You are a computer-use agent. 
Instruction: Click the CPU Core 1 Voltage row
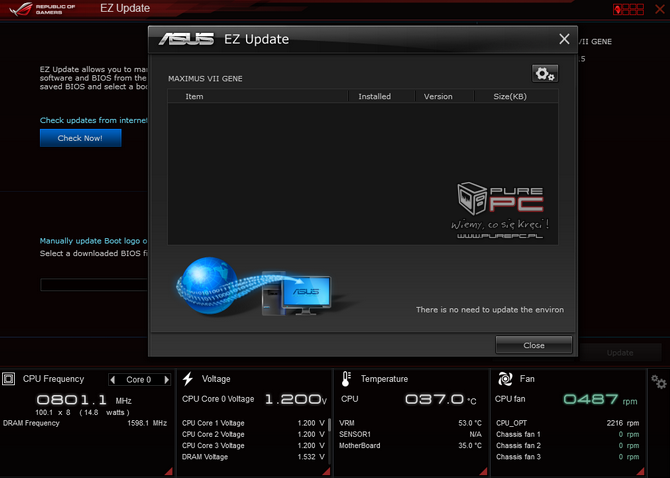pos(253,423)
